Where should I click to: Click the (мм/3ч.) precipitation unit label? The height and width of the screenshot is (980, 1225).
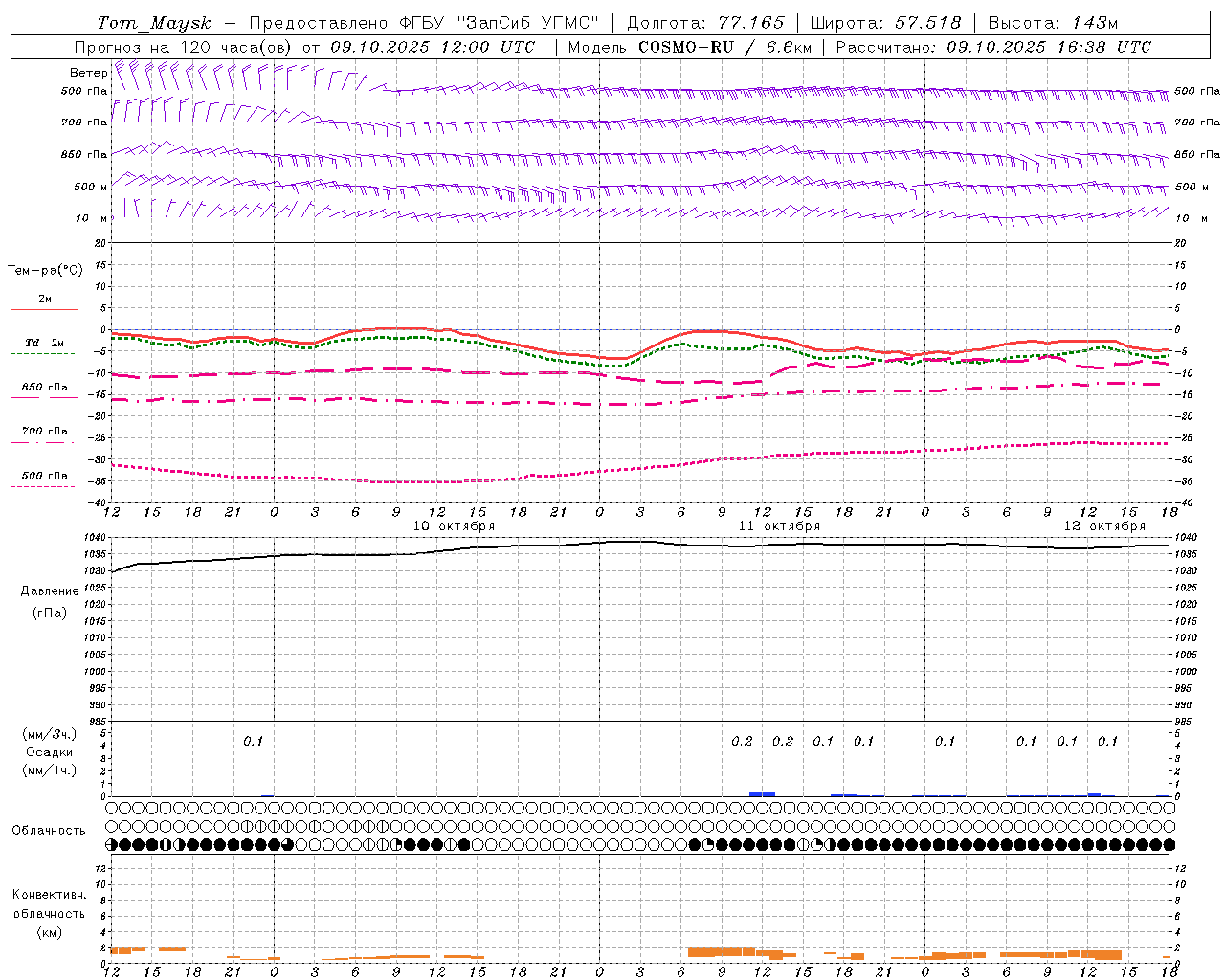[50, 734]
